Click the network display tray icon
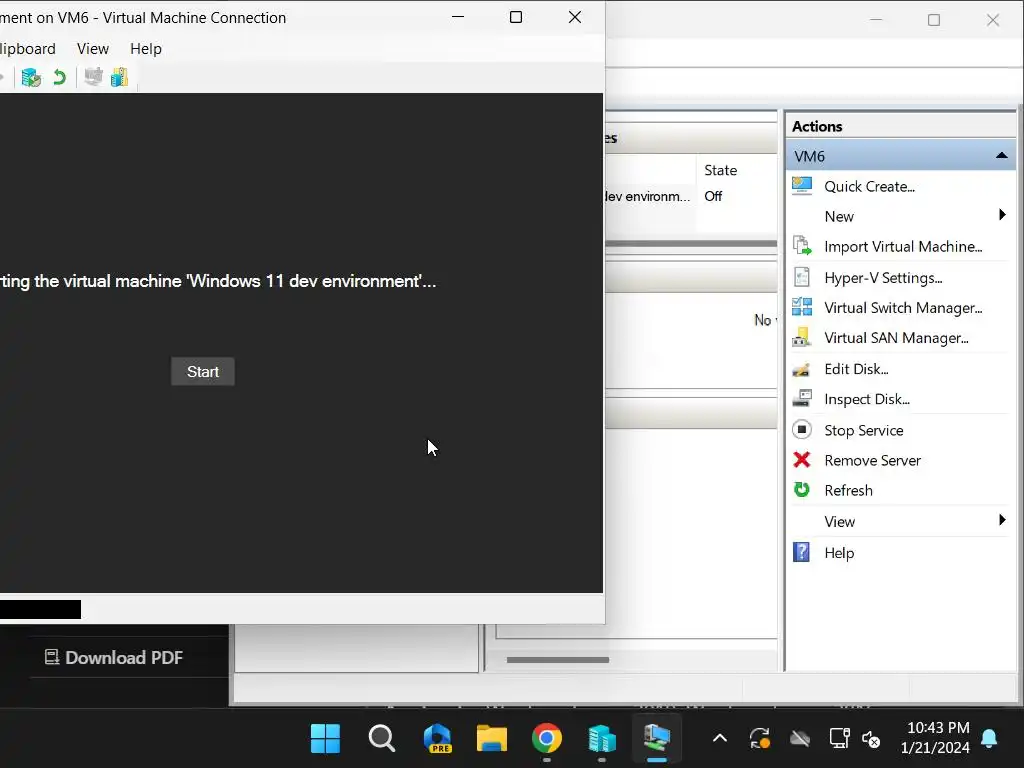1024x768 pixels. [839, 739]
